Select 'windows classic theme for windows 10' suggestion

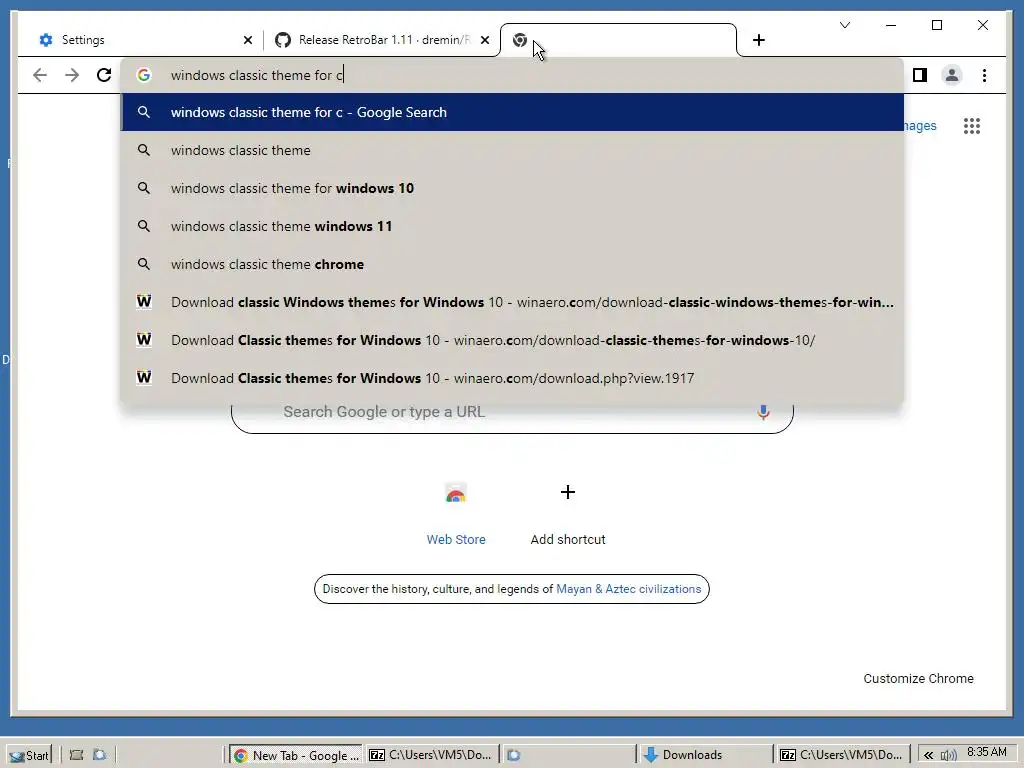[x=512, y=188]
